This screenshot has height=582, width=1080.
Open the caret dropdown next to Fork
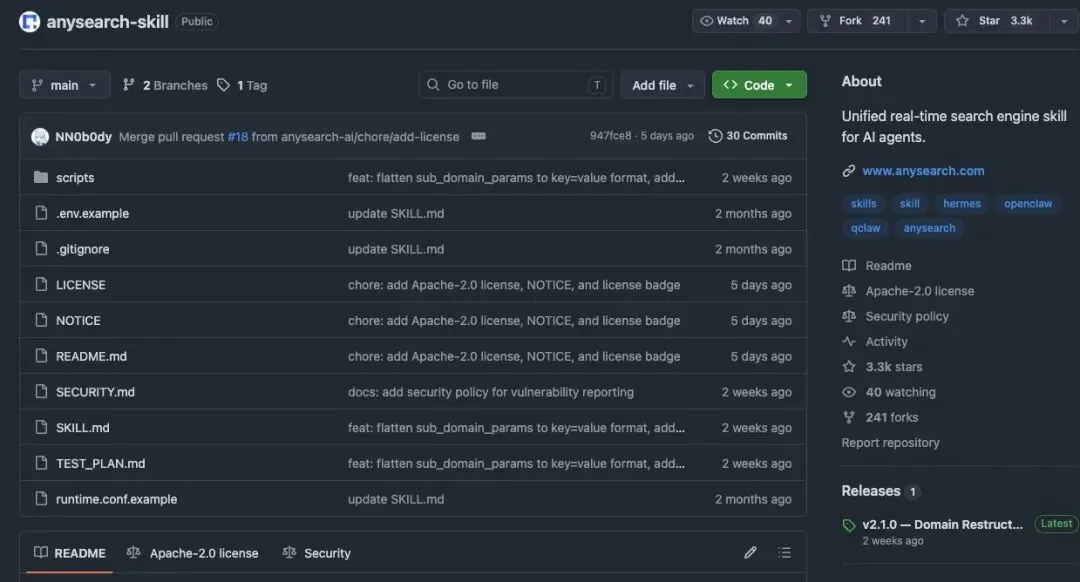pos(922,21)
